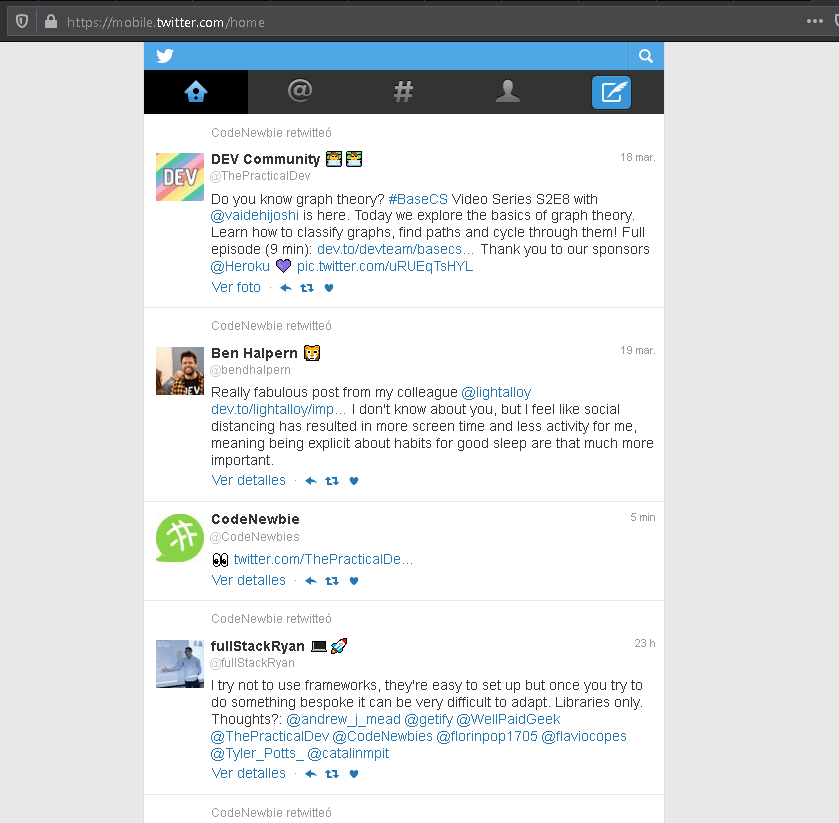Retweet the CodeNewbie tweet
The width and height of the screenshot is (839, 823).
point(332,581)
